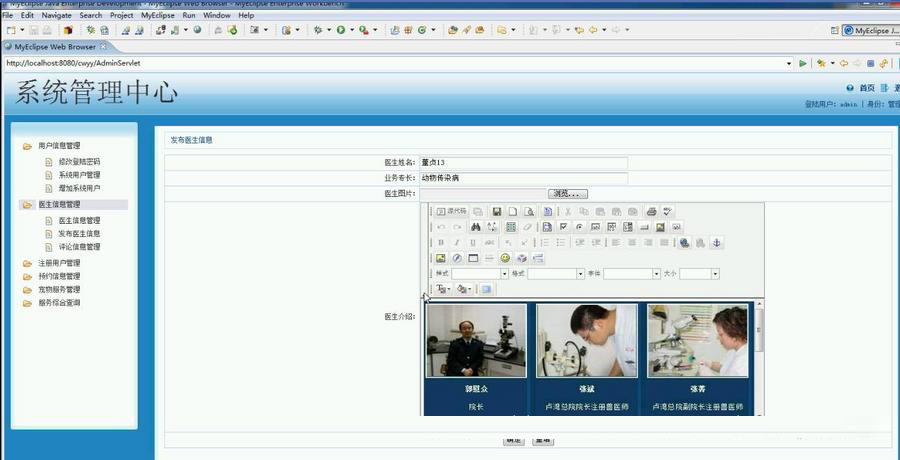This screenshot has width=900, height=460.
Task: Open the MyEclipse menu in the menu bar
Action: pyautogui.click(x=156, y=16)
